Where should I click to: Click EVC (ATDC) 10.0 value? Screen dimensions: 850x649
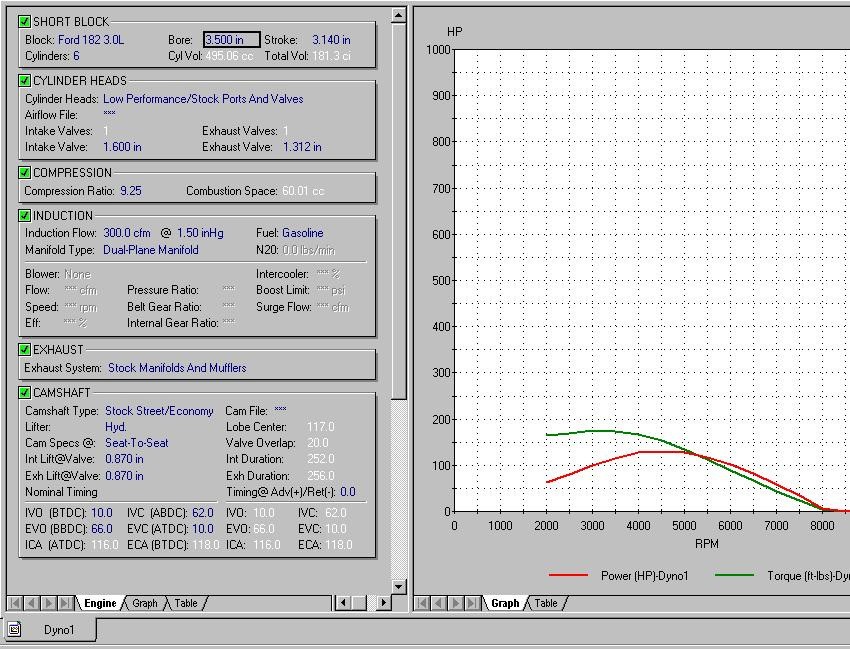click(x=203, y=529)
